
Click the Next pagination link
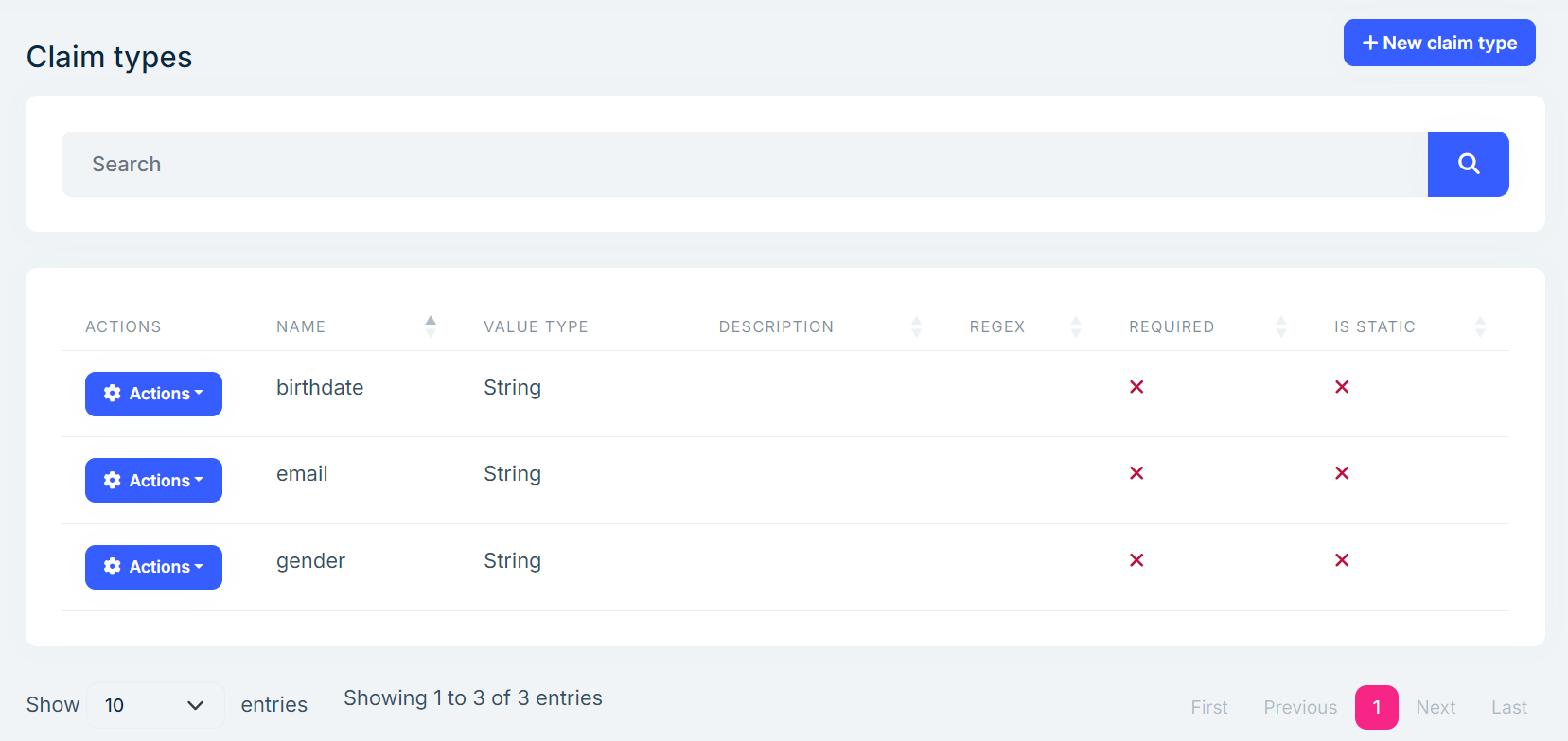1436,707
